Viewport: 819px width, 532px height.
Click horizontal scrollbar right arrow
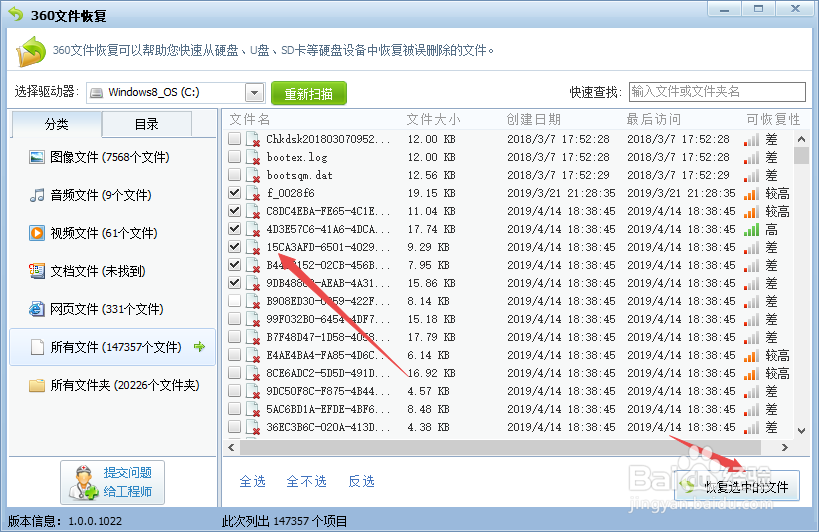click(x=785, y=447)
